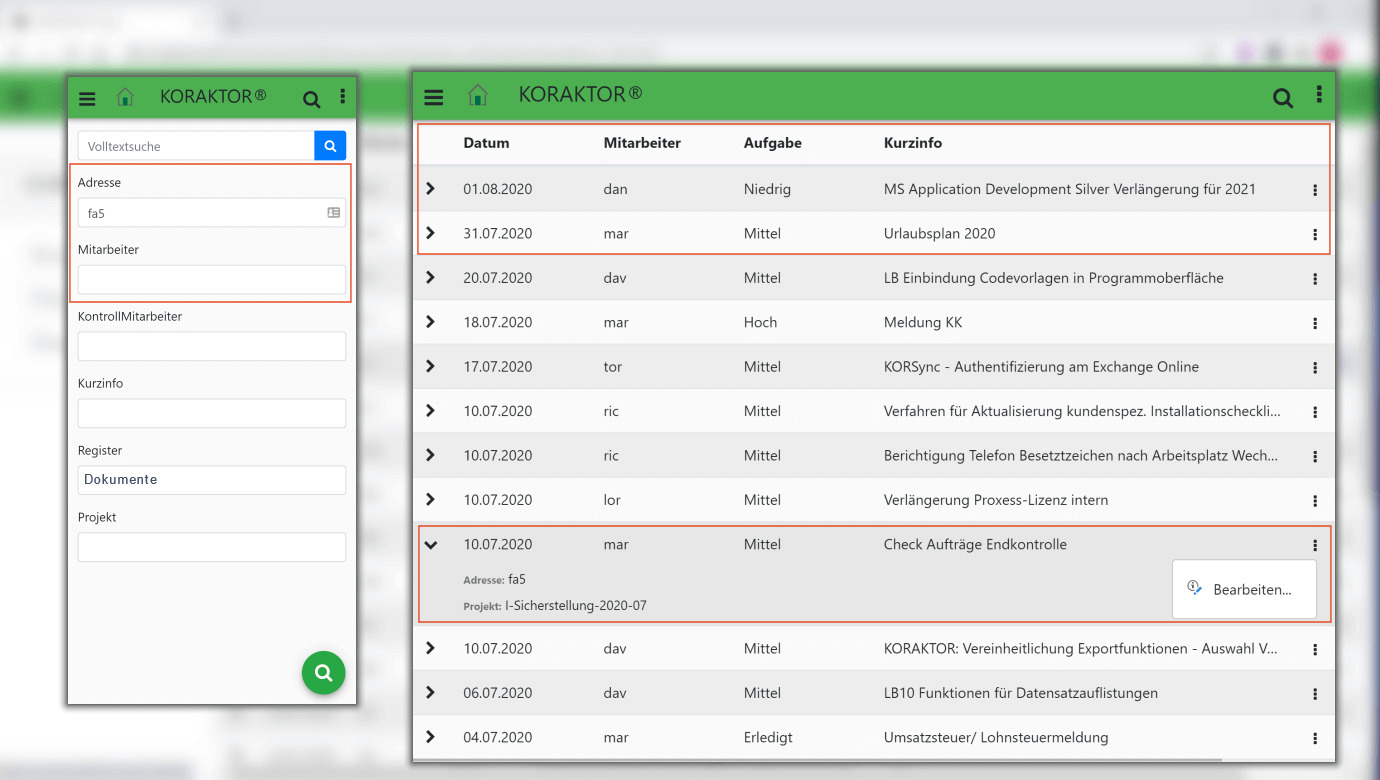
Task: Open the Register field showing Dokumente
Action: click(212, 480)
